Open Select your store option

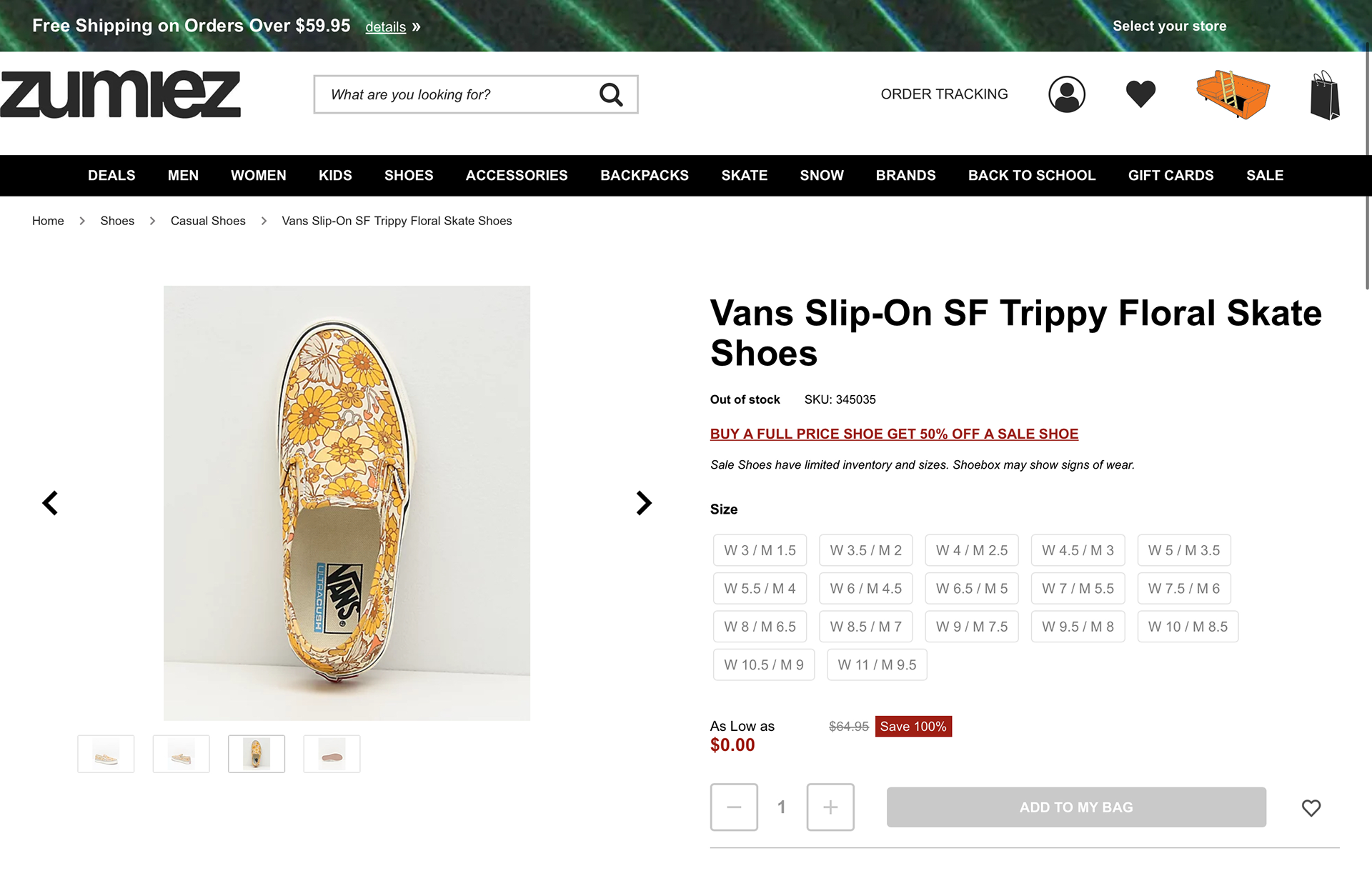(x=1169, y=26)
